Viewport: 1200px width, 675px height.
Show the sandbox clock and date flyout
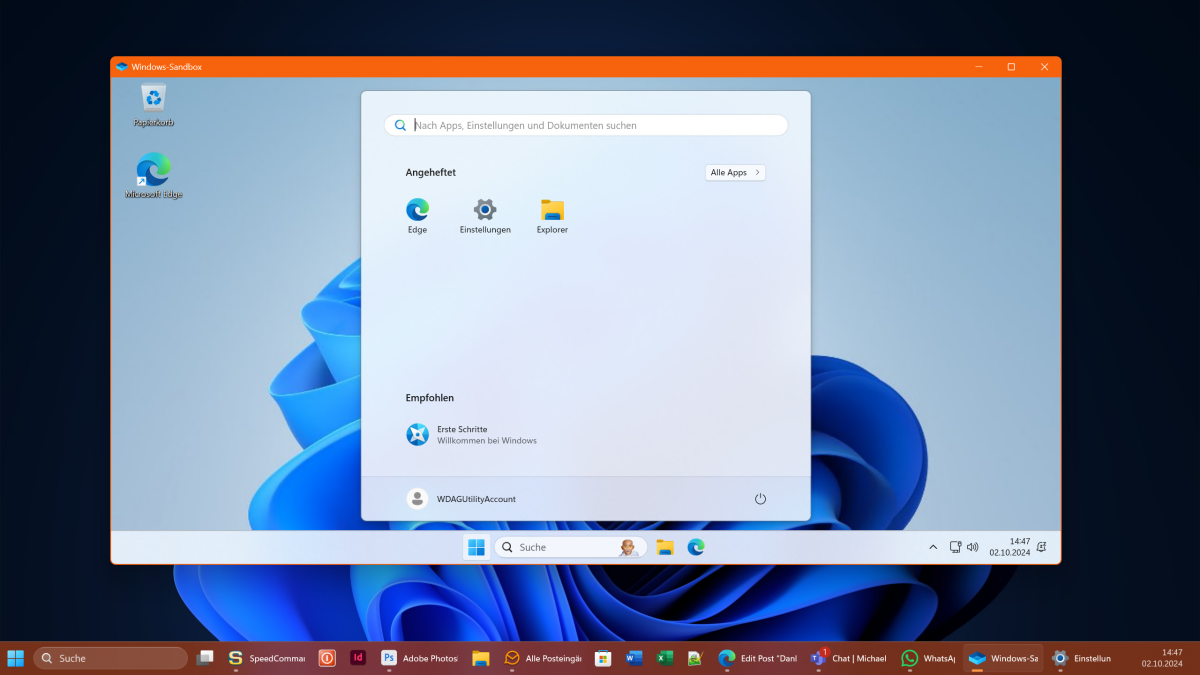point(1009,546)
